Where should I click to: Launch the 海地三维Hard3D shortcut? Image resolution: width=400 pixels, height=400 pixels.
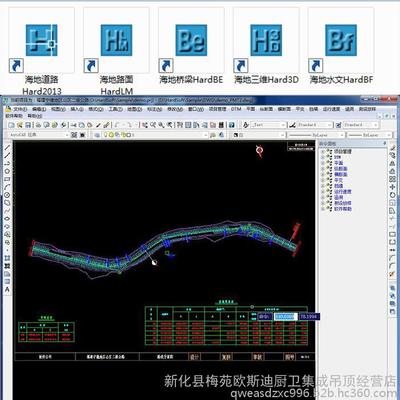pos(266,47)
